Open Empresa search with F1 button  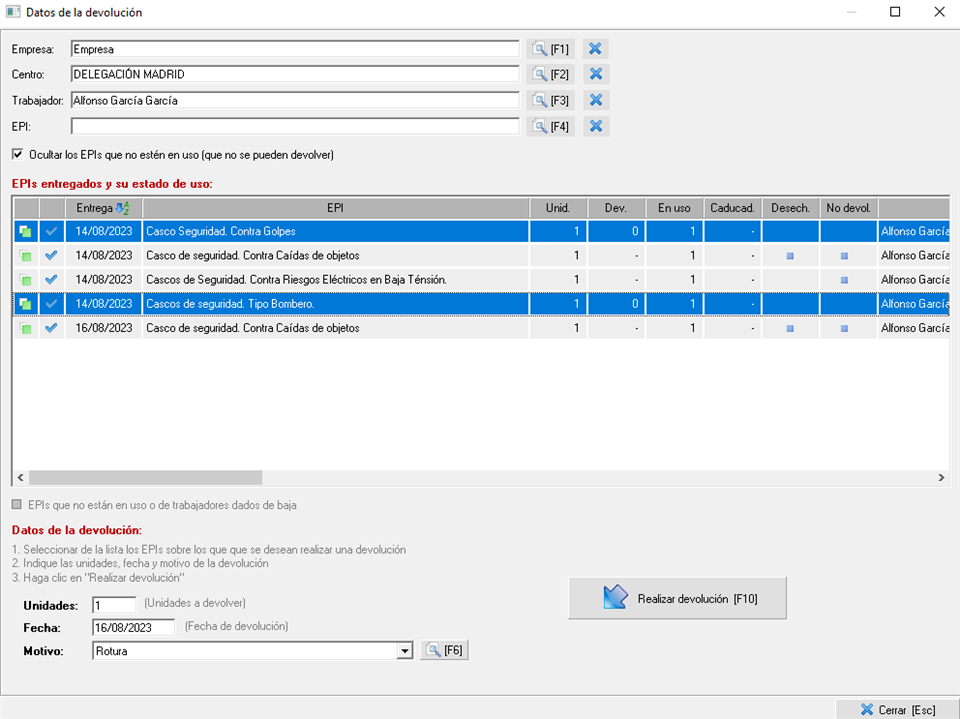[550, 49]
